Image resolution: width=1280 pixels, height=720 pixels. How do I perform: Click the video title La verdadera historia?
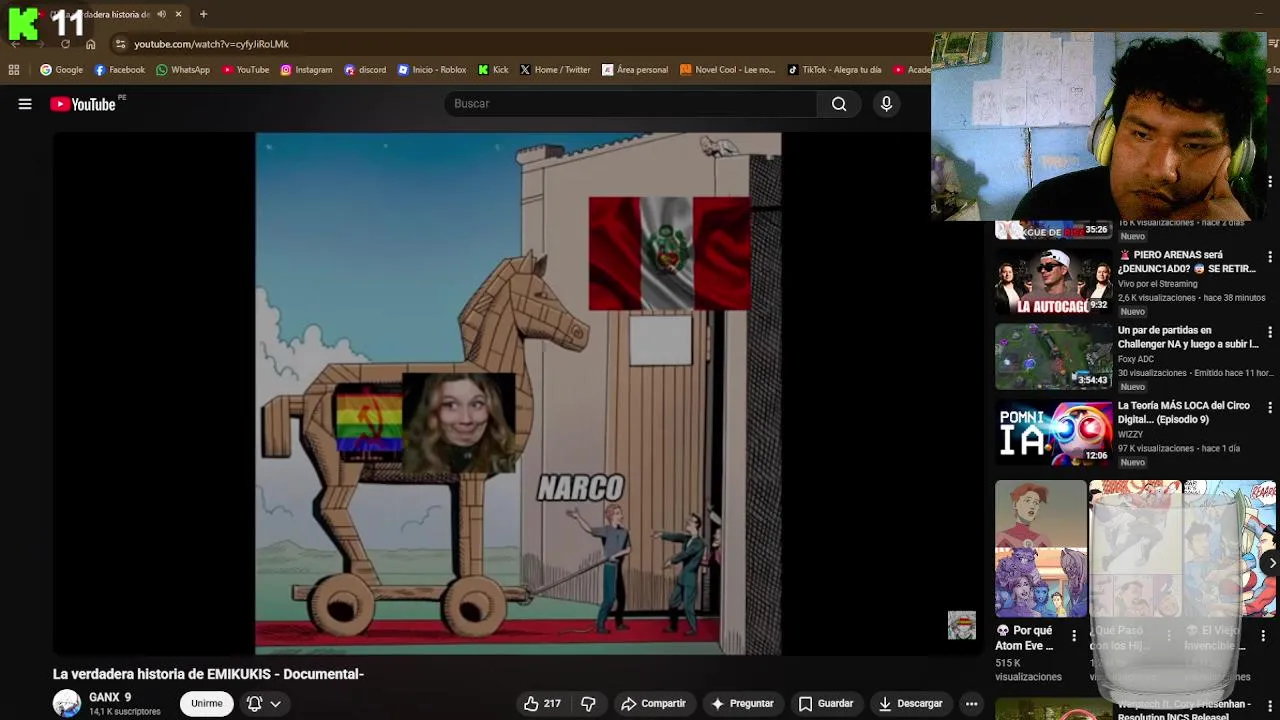[x=208, y=674]
